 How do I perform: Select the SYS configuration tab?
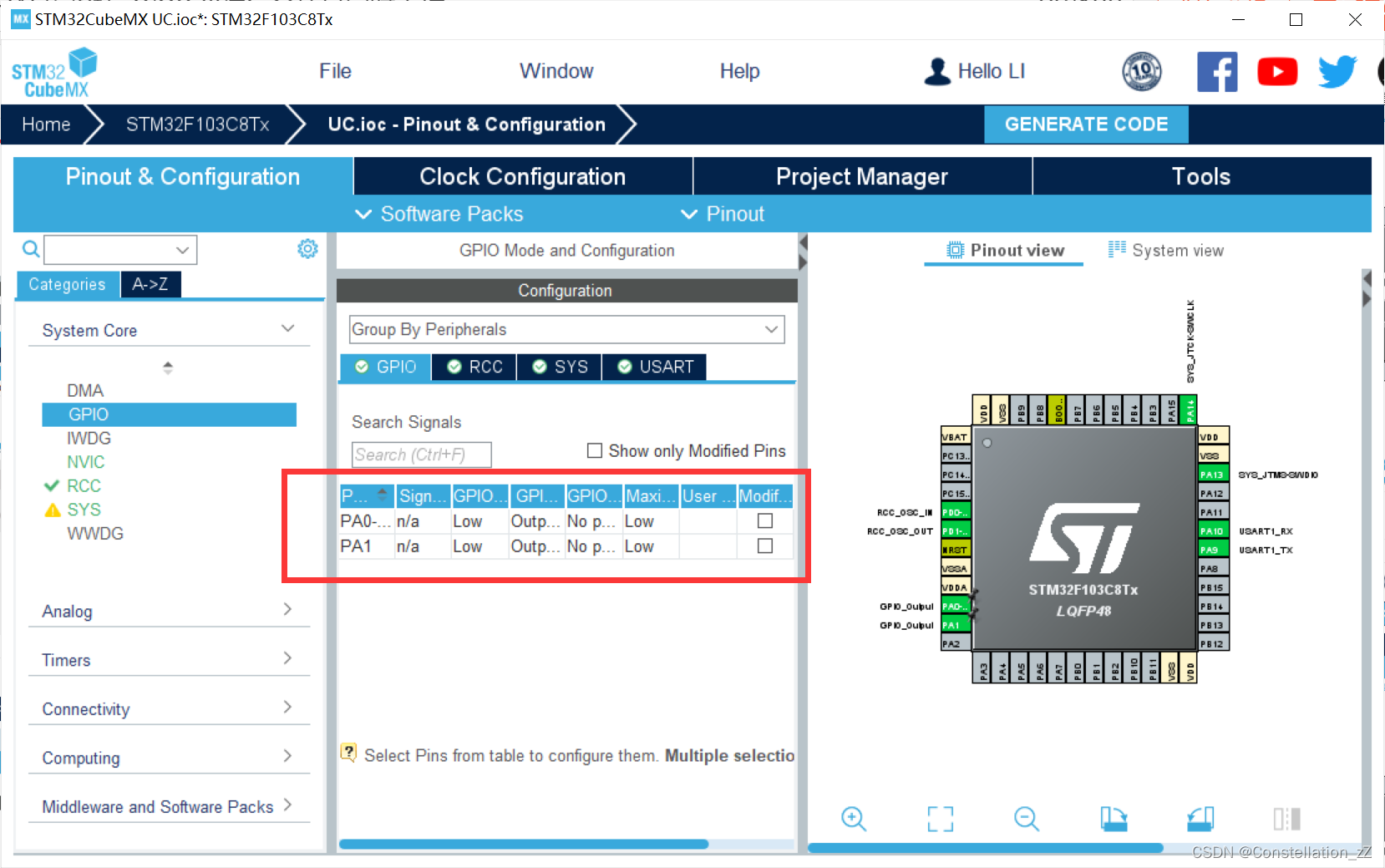click(560, 367)
